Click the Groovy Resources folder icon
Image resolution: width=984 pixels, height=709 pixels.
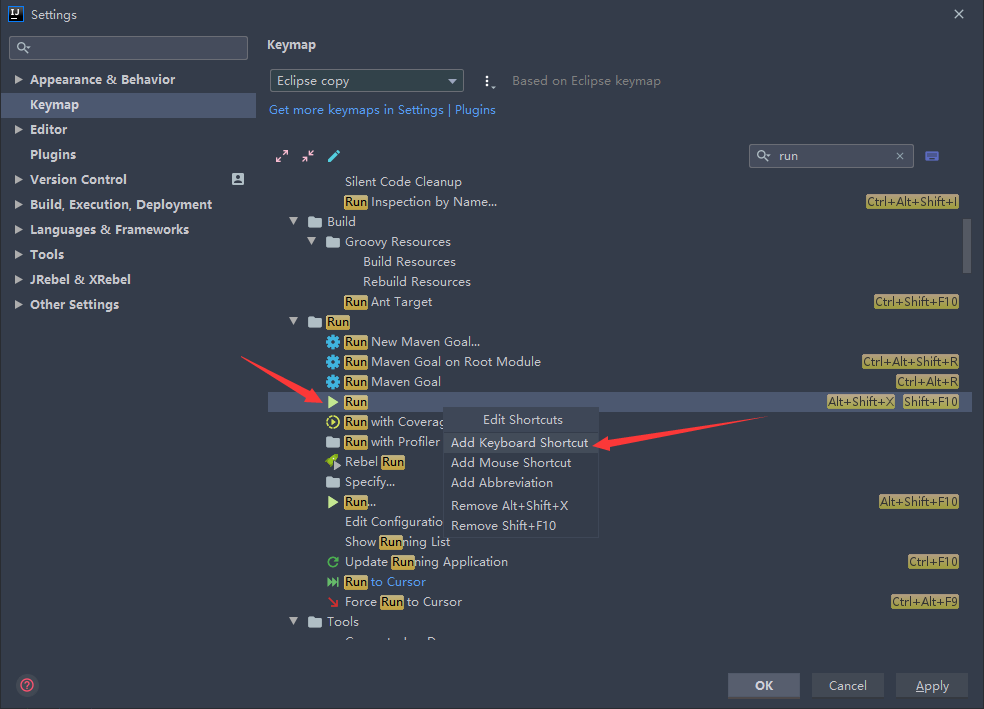click(333, 242)
